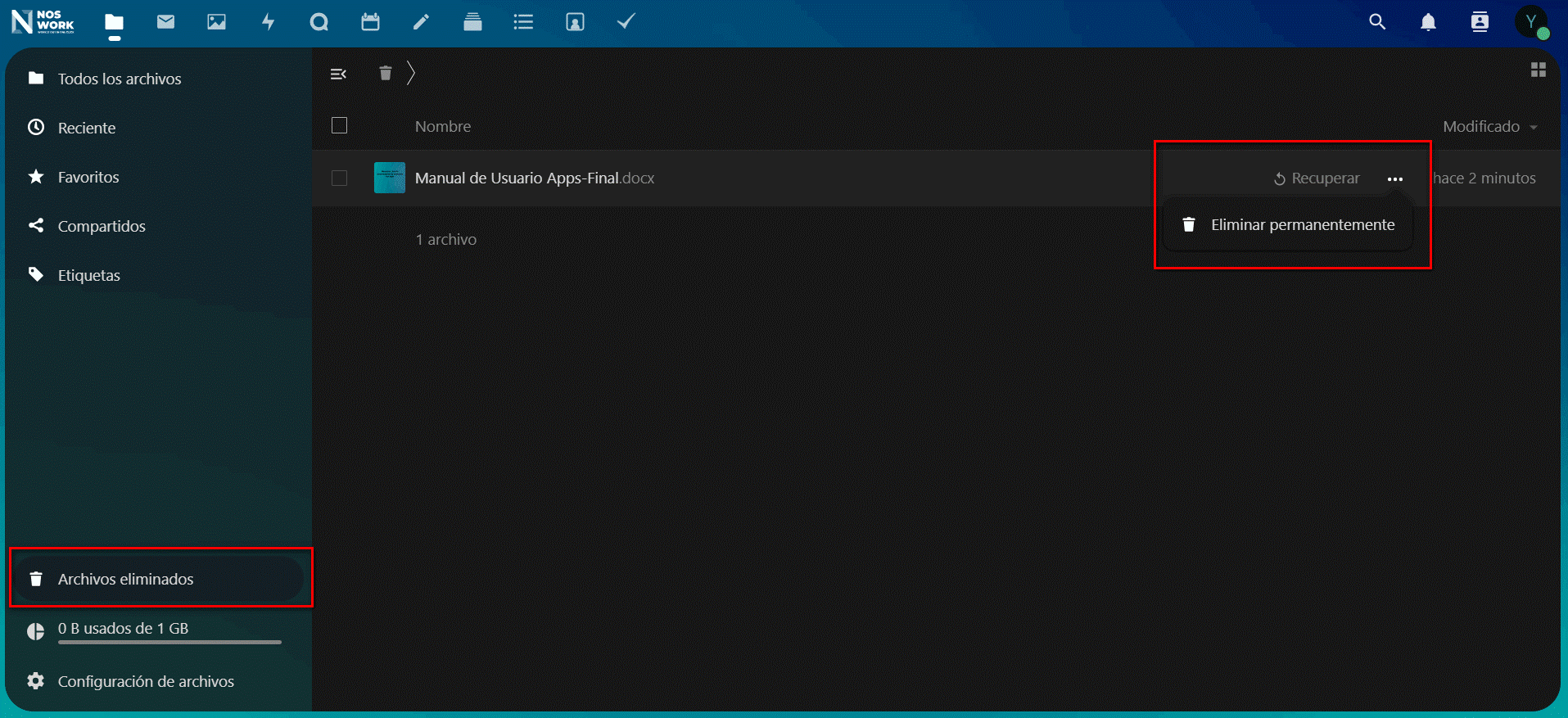Sort by Nombre column header
Screen dimensions: 1568x718
[x=443, y=126]
